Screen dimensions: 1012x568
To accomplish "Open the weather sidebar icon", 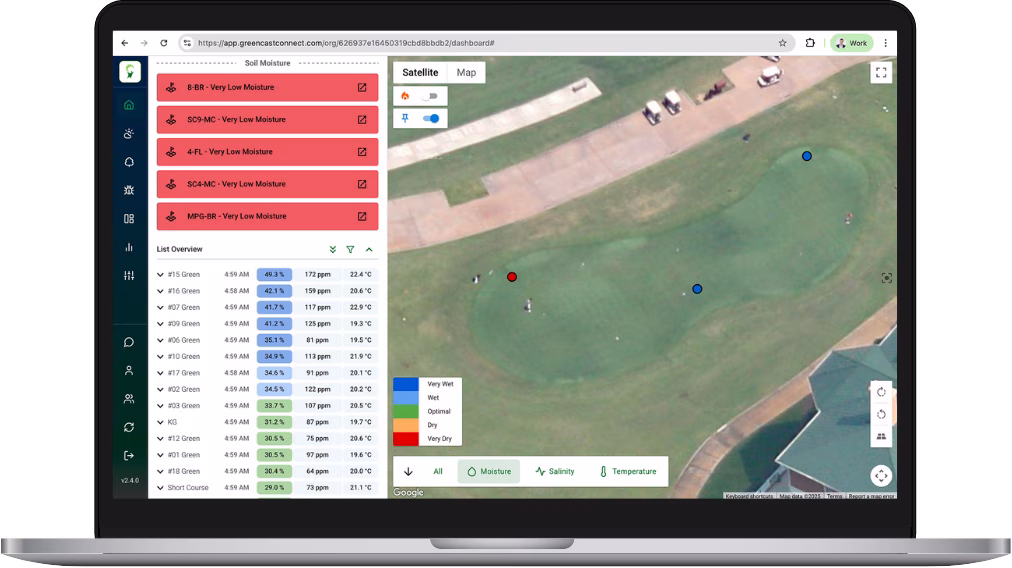I will tap(129, 134).
